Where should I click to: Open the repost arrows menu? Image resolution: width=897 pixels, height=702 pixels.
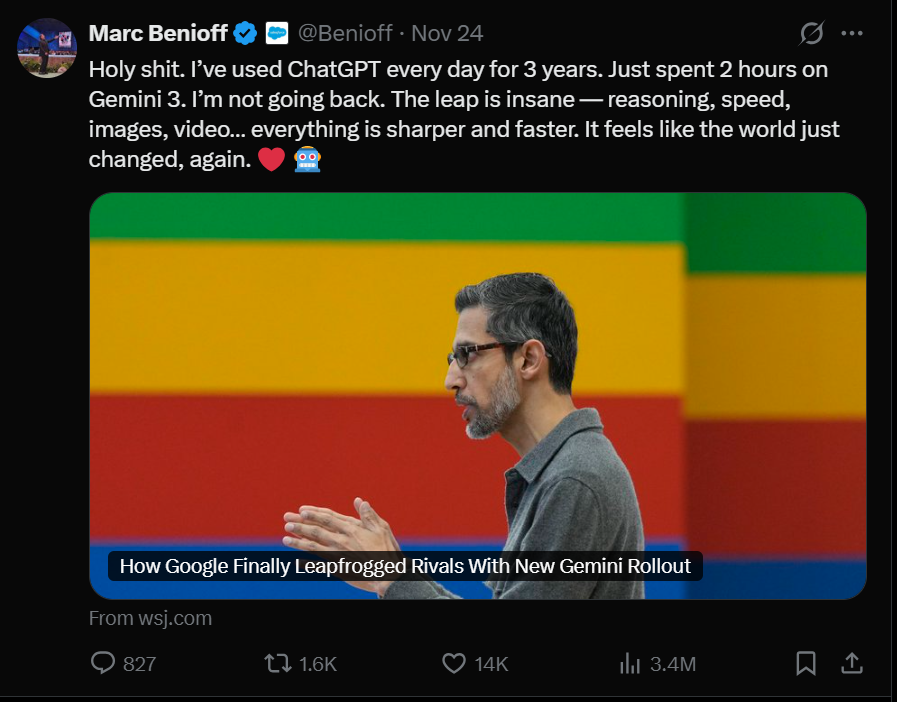click(x=276, y=663)
